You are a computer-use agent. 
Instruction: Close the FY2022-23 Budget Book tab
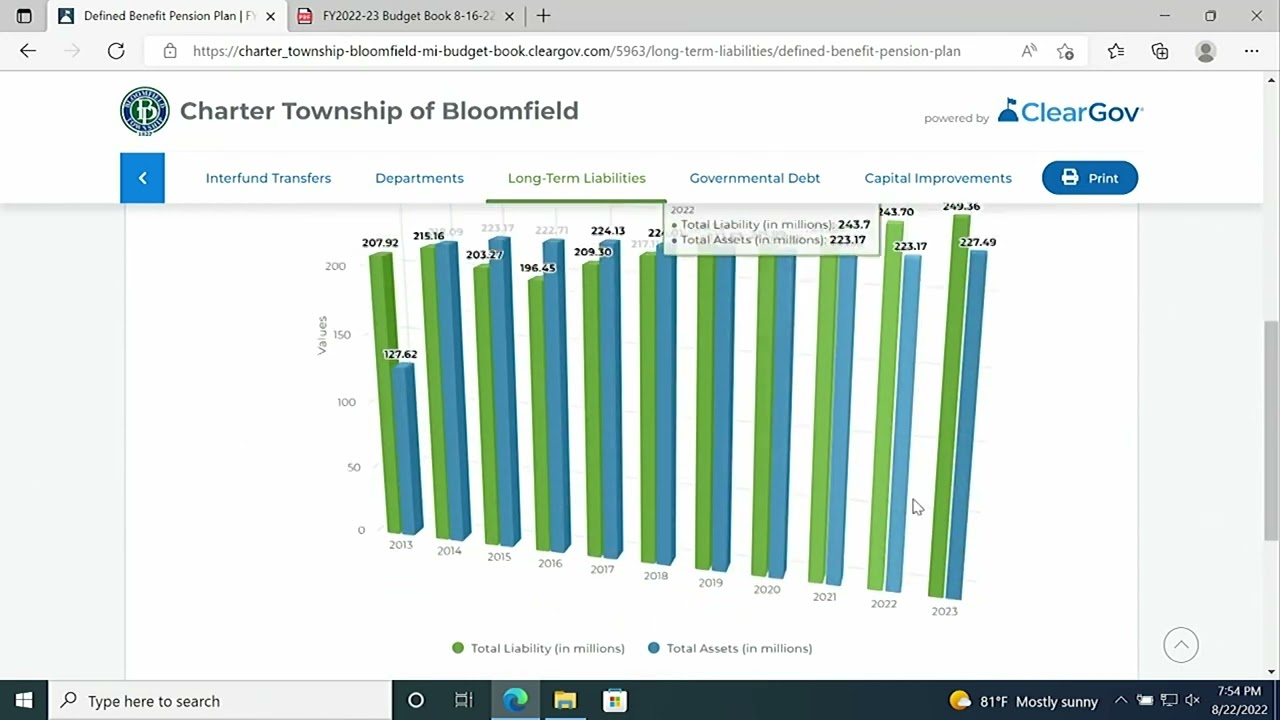[509, 16]
